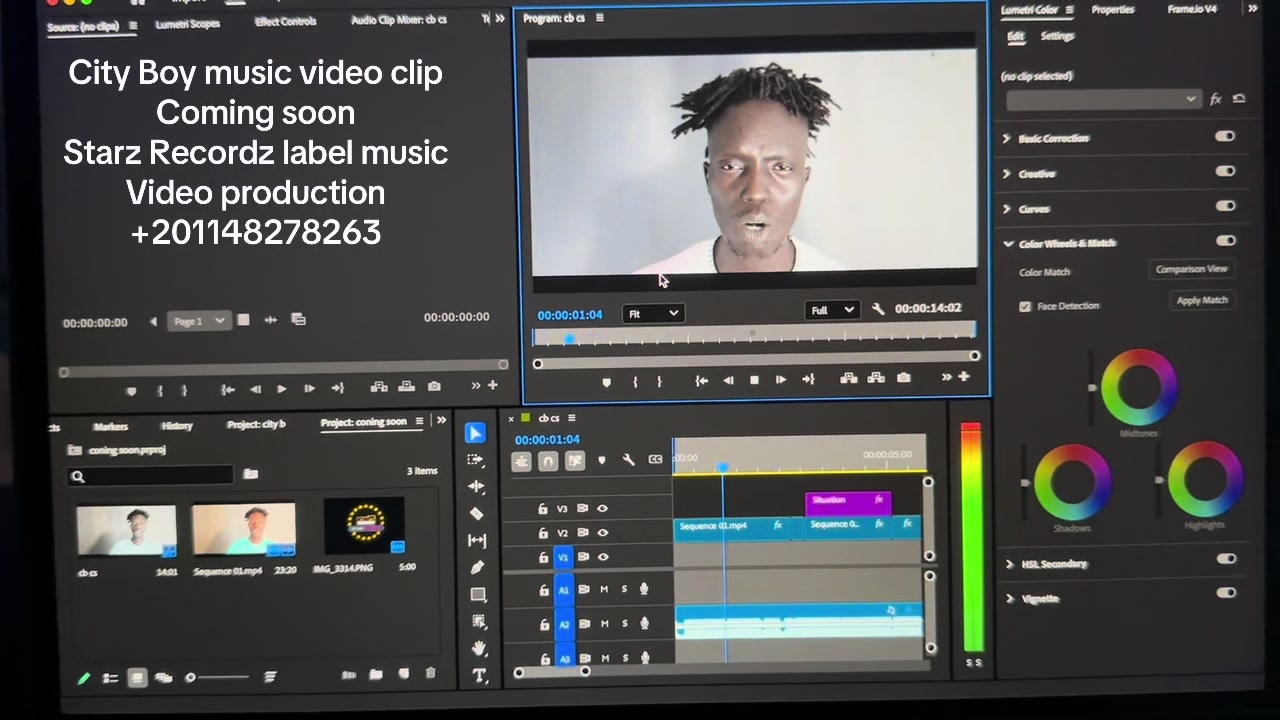Select the Pen tool in the toolbar
Screen dimensions: 1280x720
pos(477,567)
